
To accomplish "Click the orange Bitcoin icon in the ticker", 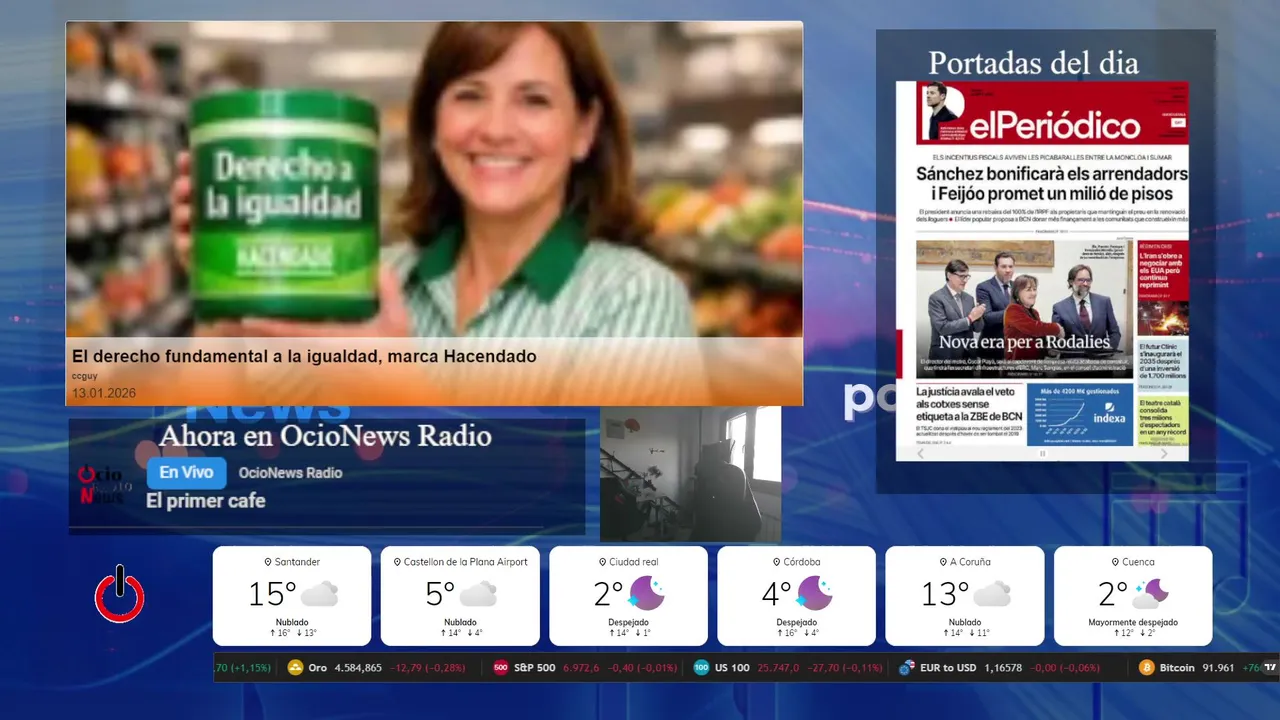I will 1146,667.
